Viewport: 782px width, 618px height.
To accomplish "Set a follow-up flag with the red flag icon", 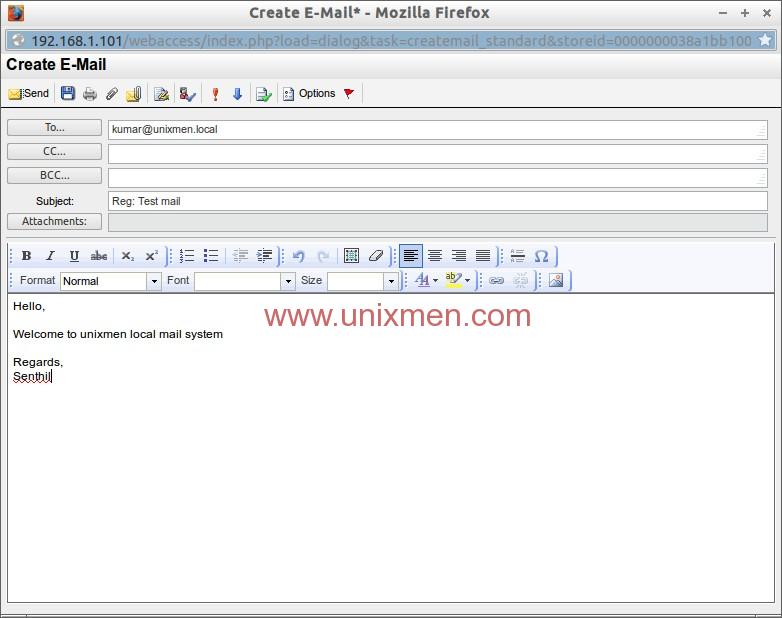I will [x=349, y=93].
